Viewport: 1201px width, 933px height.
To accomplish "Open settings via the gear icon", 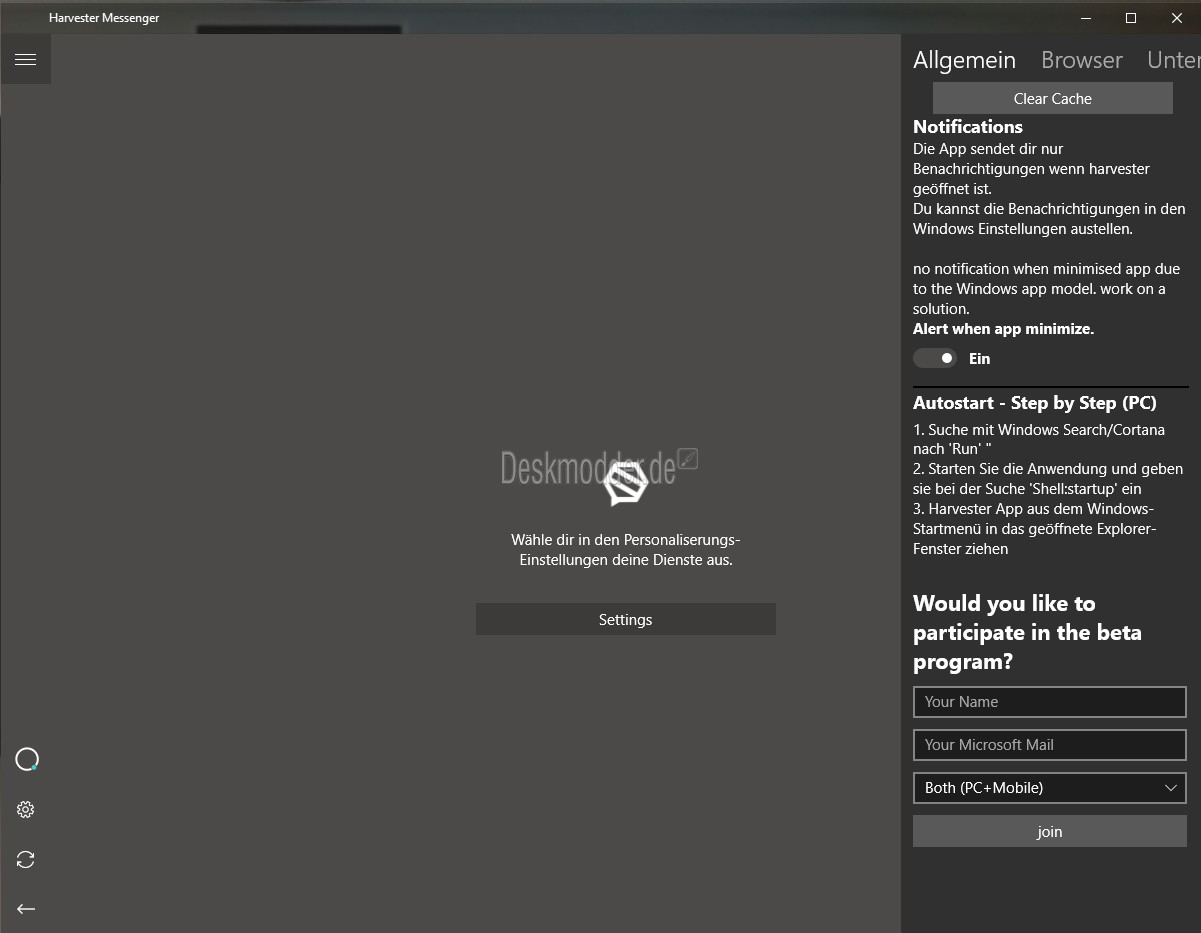I will [26, 810].
